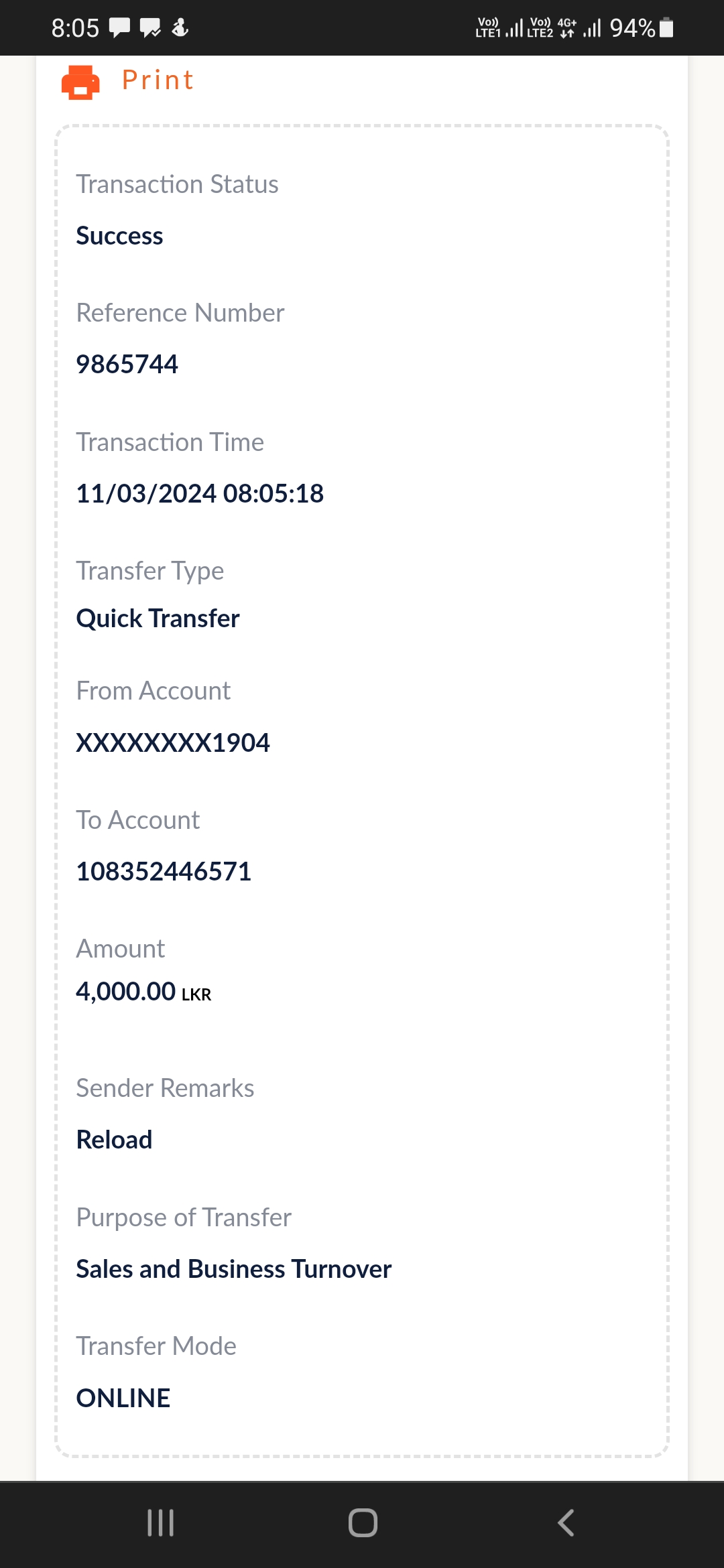The image size is (724, 1568).
Task: Tap the To Account number 108352446571
Action: coord(164,872)
